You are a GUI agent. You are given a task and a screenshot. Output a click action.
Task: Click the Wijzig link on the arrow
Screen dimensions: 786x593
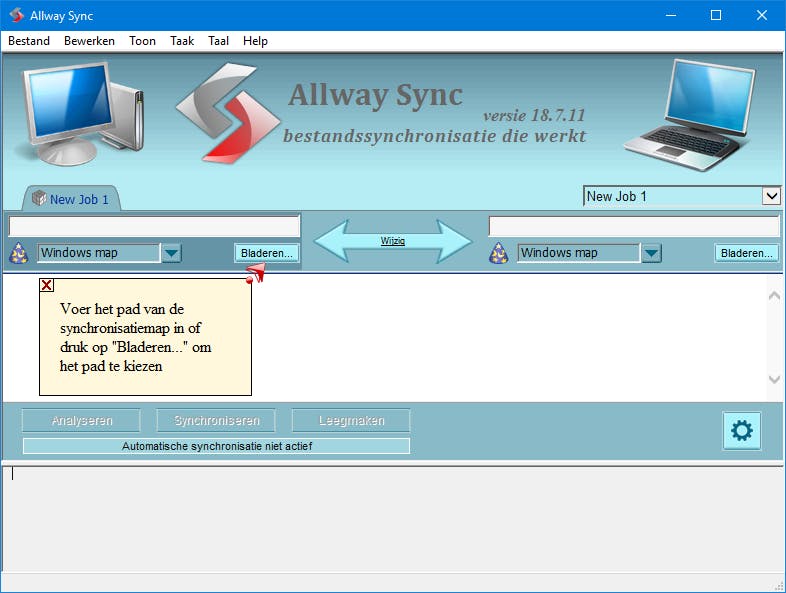coord(392,241)
